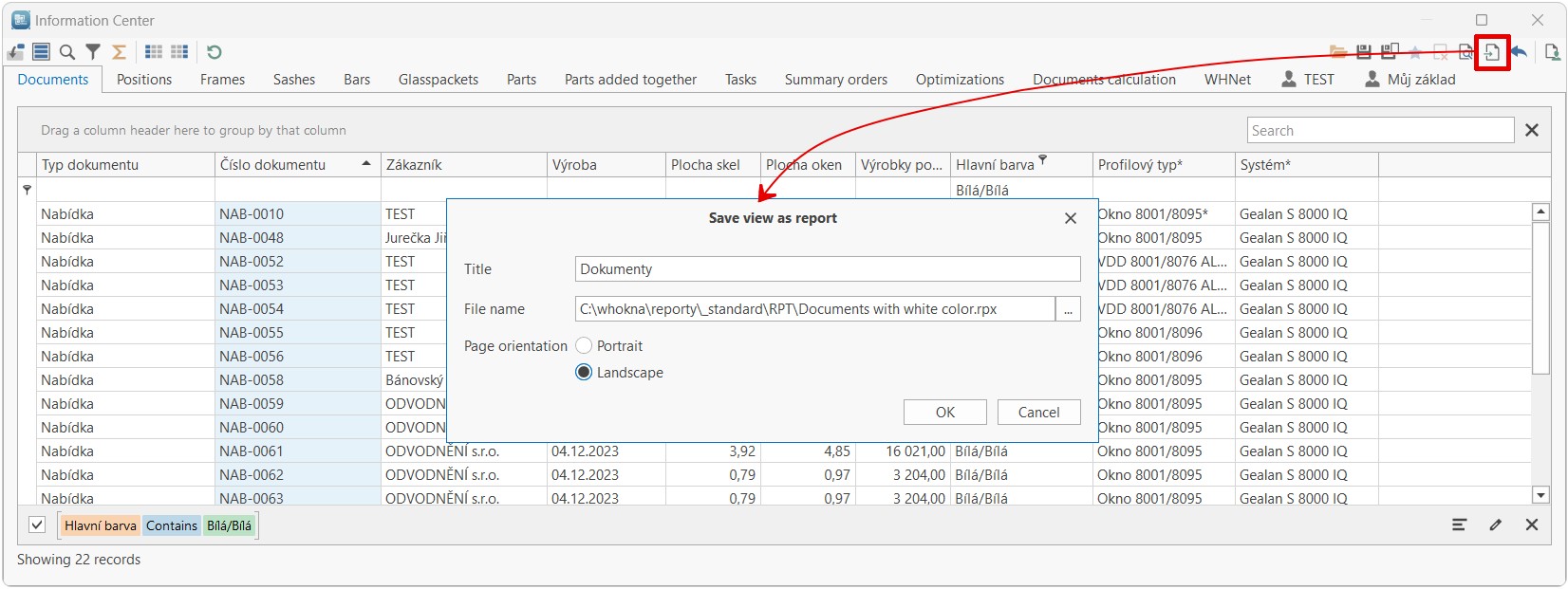The width and height of the screenshot is (1568, 589).
Task: Select document cell NAB-0061
Action: (x=298, y=451)
